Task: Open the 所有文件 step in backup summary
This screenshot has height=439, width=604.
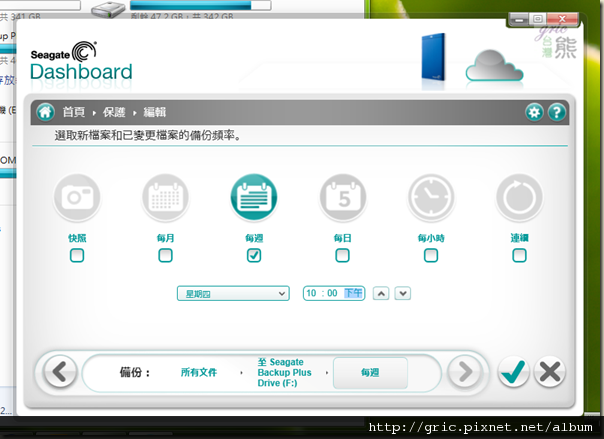Action: [x=199, y=372]
